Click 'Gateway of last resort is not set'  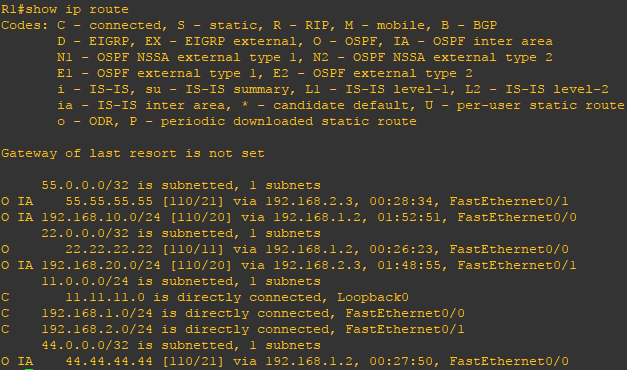click(133, 153)
